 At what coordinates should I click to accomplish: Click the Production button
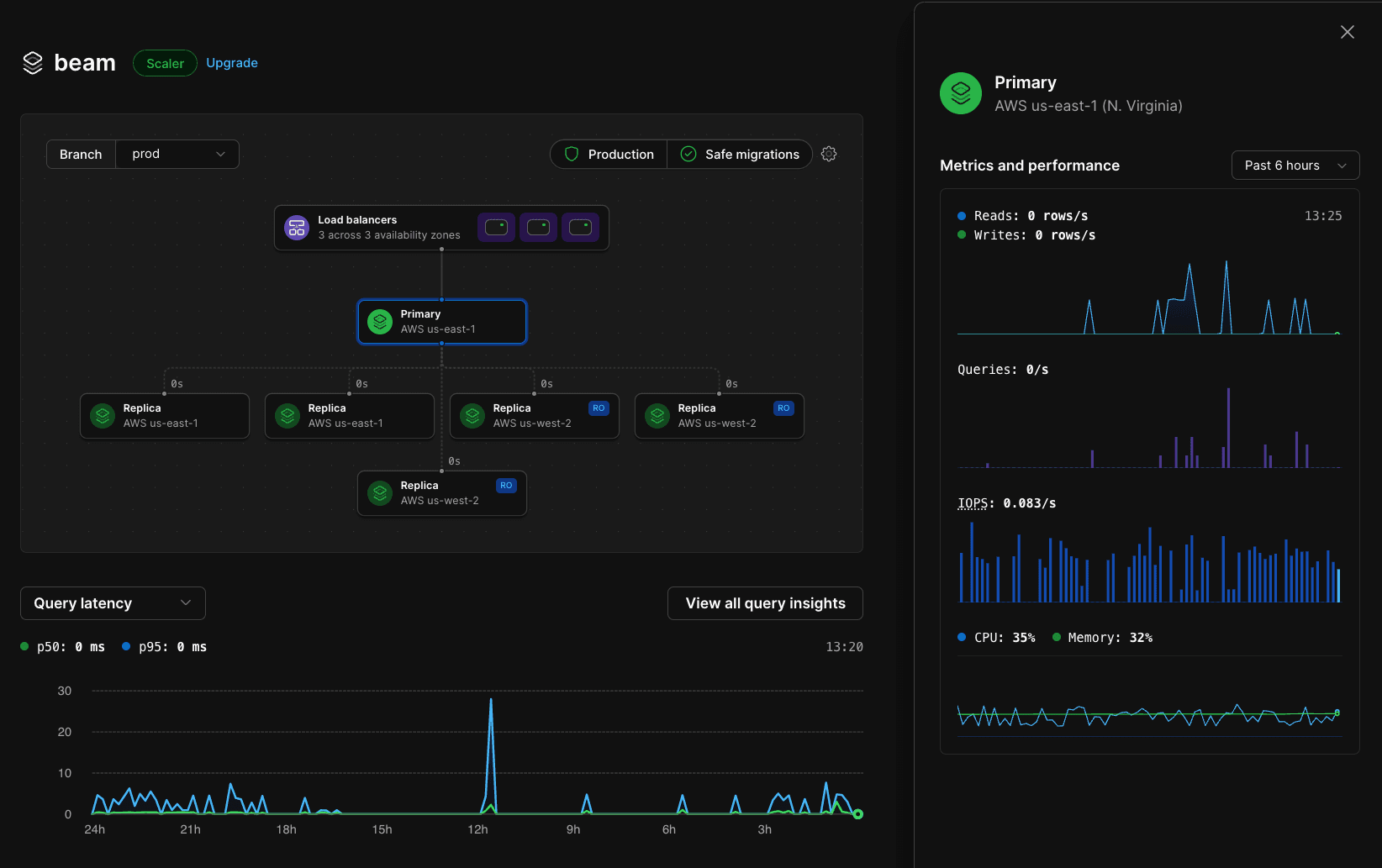[x=609, y=154]
